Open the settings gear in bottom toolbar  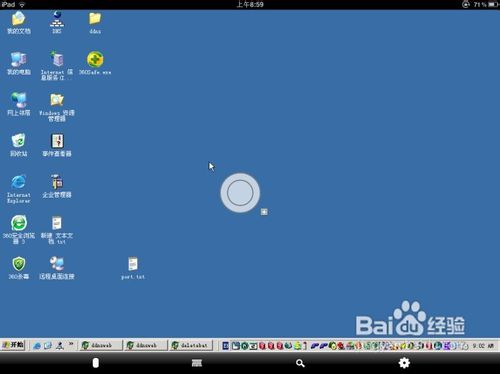click(x=404, y=363)
